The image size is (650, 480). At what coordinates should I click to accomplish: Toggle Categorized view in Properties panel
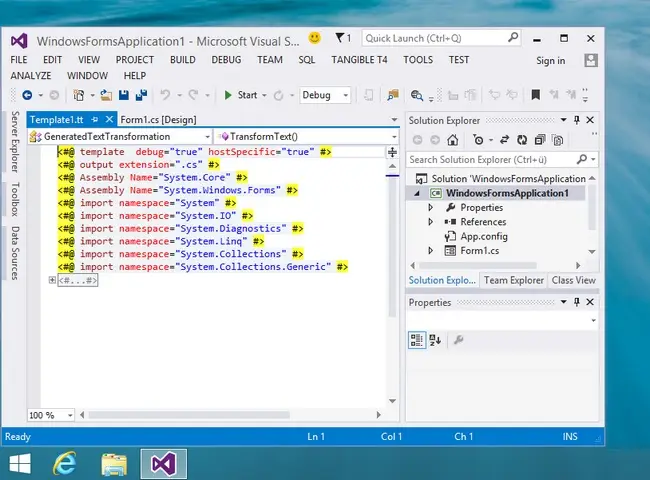click(x=417, y=340)
